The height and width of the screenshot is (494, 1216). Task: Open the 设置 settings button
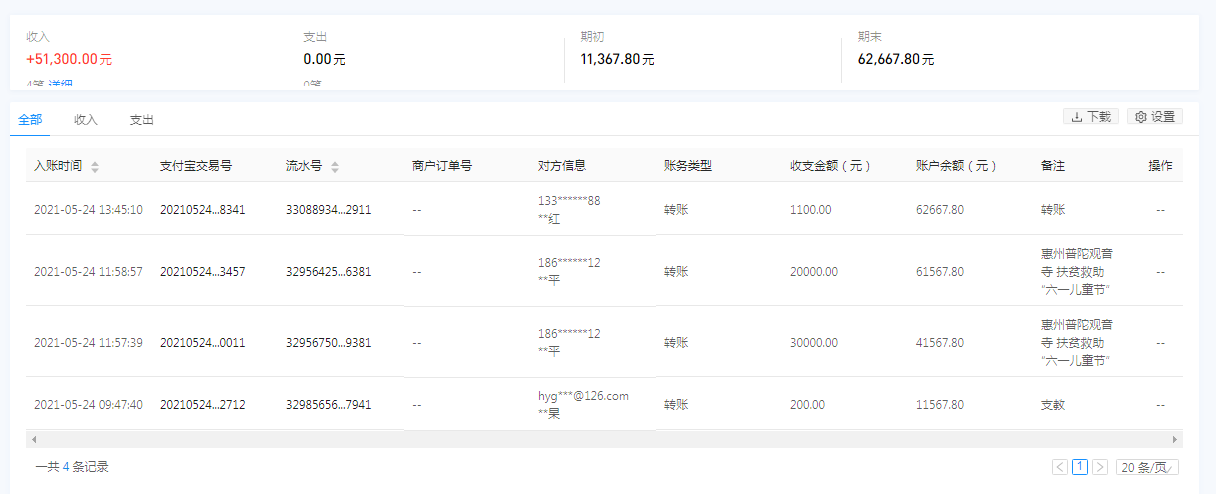click(x=1154, y=117)
